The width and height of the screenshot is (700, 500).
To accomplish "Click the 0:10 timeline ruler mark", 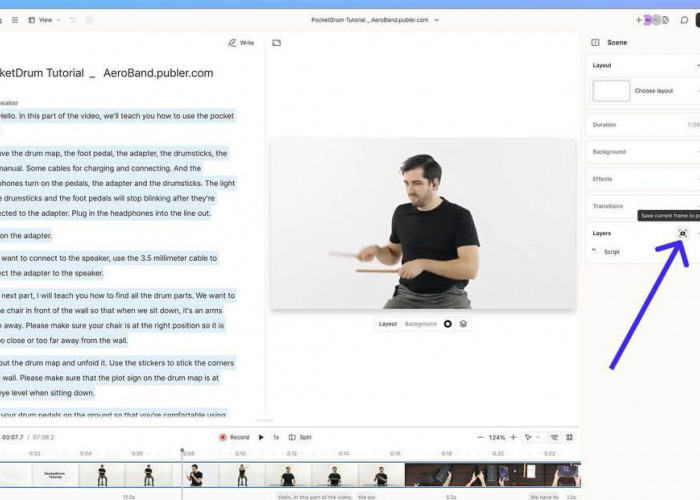I will coord(240,453).
